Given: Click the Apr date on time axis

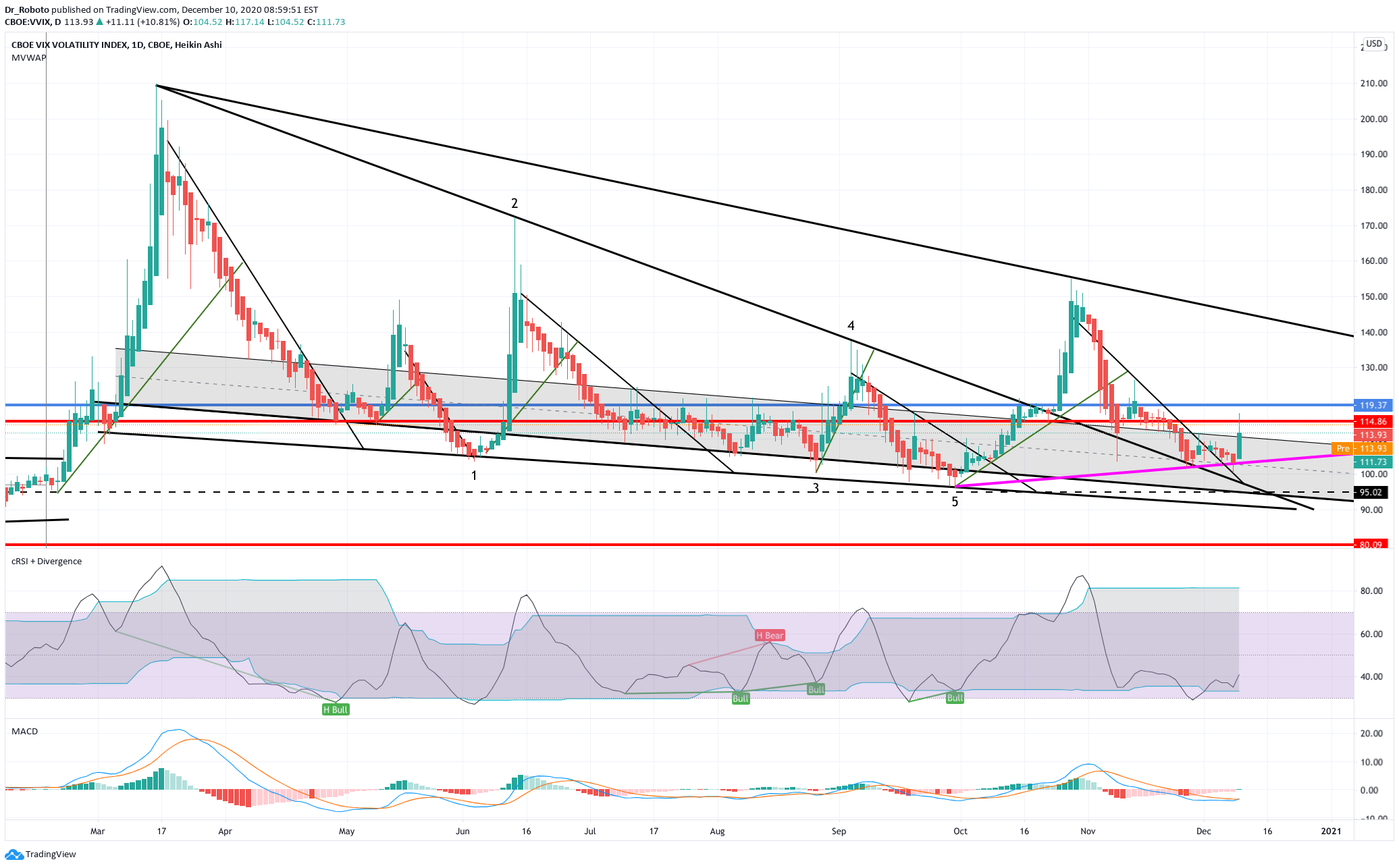Looking at the screenshot, I should [225, 832].
